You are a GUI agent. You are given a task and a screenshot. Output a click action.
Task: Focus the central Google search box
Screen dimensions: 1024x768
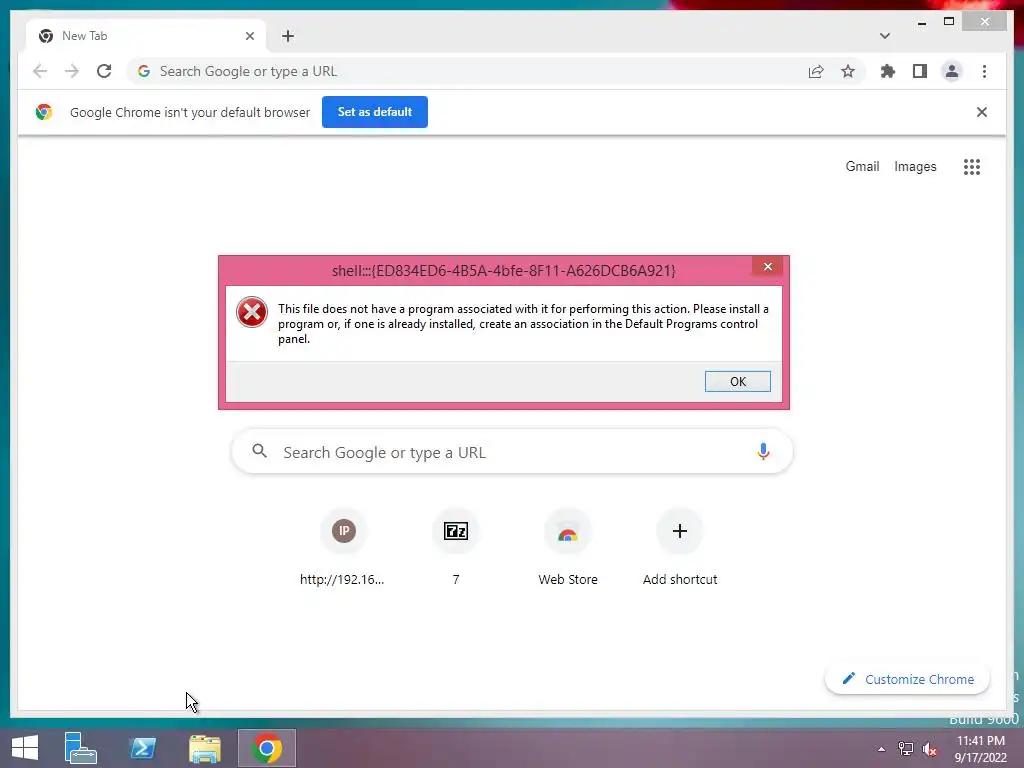click(512, 451)
